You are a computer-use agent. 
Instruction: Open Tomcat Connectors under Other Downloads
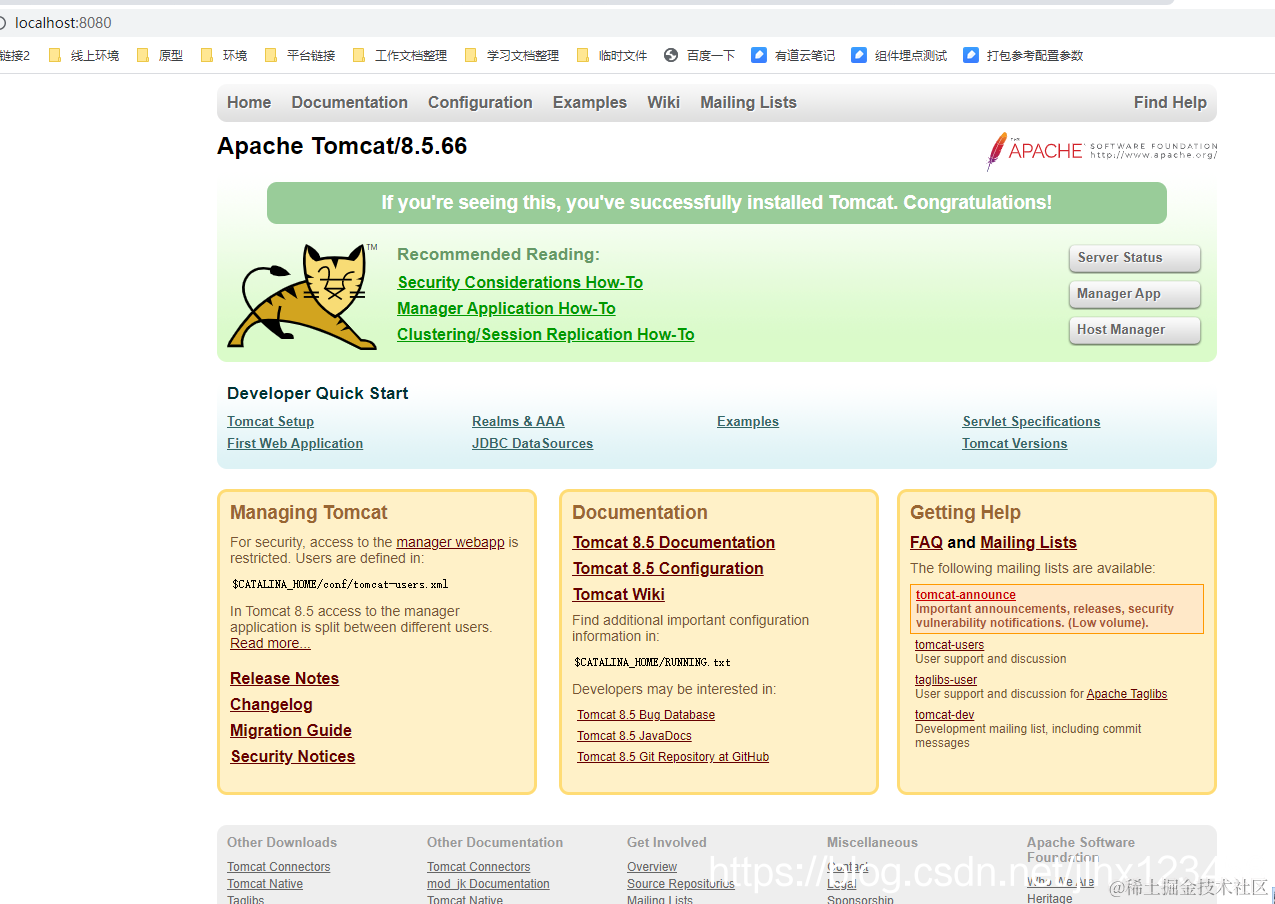[278, 867]
